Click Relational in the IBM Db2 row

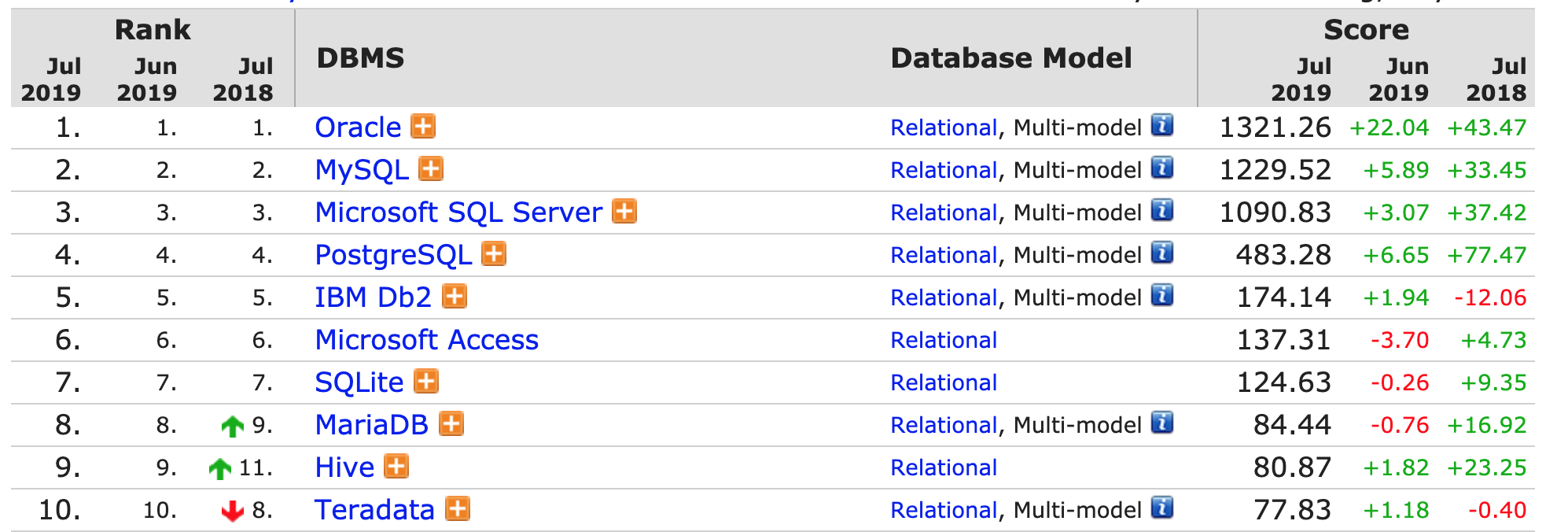[x=944, y=297]
